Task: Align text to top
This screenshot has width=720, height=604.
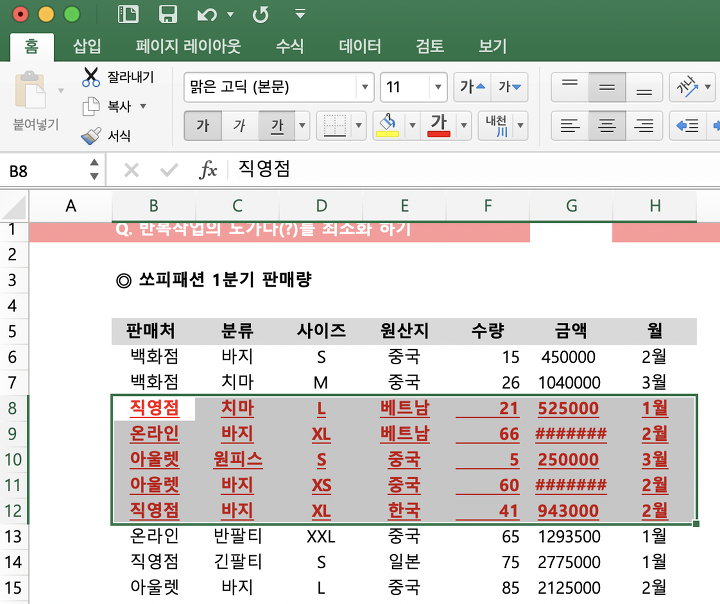Action: [x=570, y=87]
